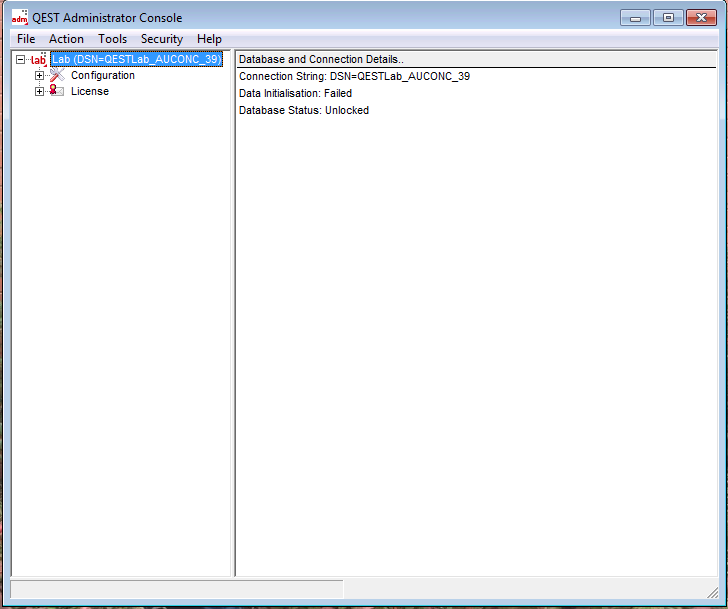Click the Data Initialisation: Failed line
The height and width of the screenshot is (609, 728).
295,93
